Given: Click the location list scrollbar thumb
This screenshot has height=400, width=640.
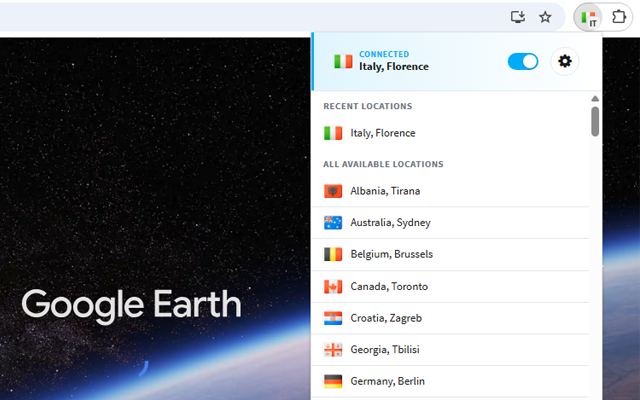Looking at the screenshot, I should [595, 121].
